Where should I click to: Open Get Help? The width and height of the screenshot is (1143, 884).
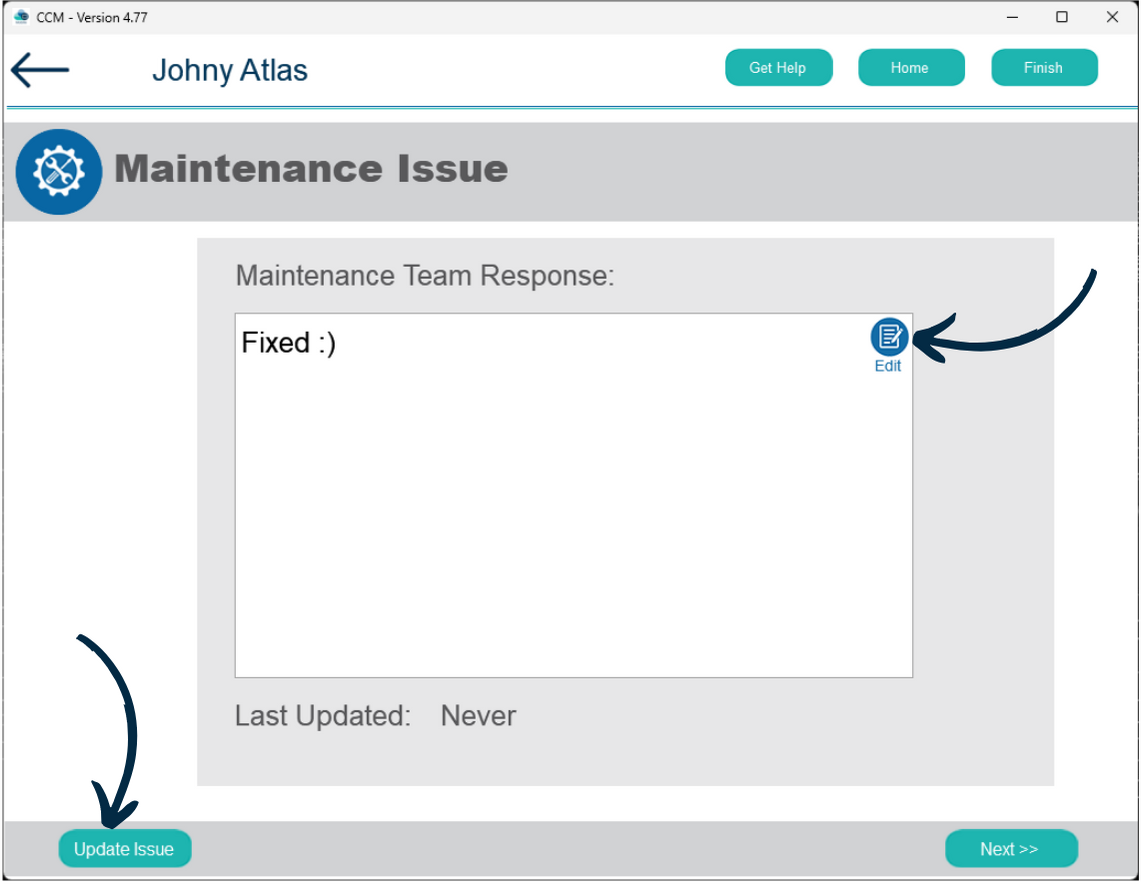coord(779,68)
